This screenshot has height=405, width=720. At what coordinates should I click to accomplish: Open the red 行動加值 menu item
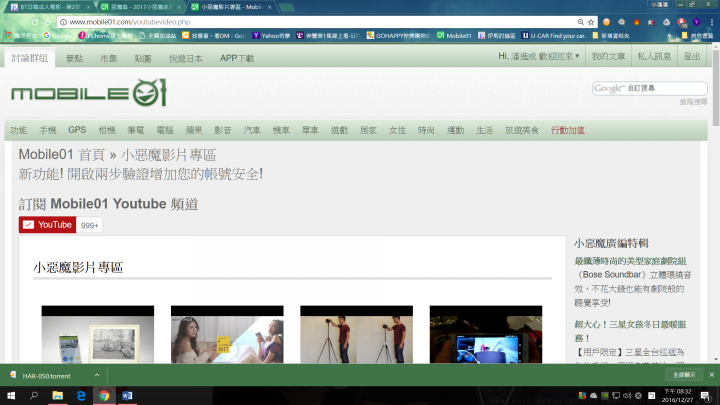pos(568,130)
